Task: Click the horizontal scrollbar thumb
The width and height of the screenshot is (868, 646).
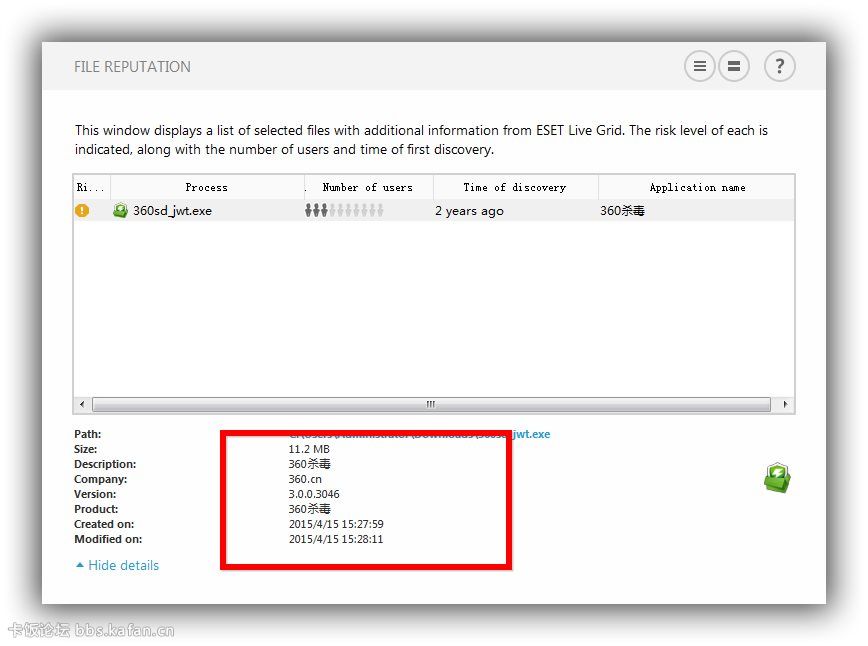Action: 431,405
